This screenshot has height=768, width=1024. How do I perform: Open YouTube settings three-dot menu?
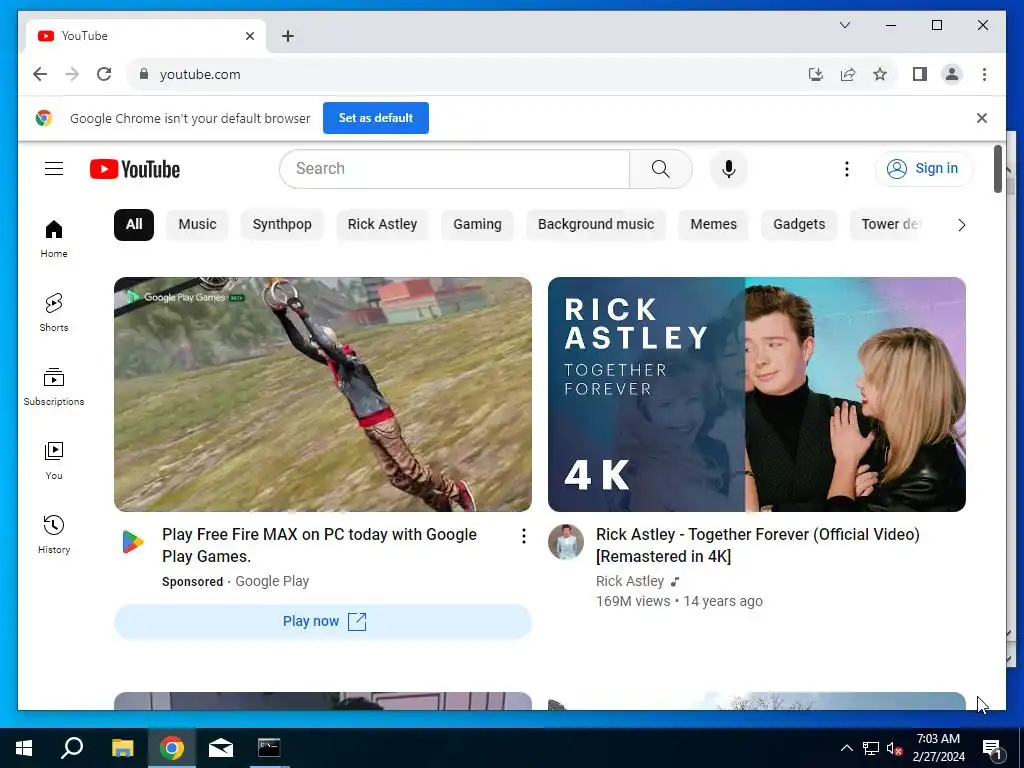pos(846,169)
